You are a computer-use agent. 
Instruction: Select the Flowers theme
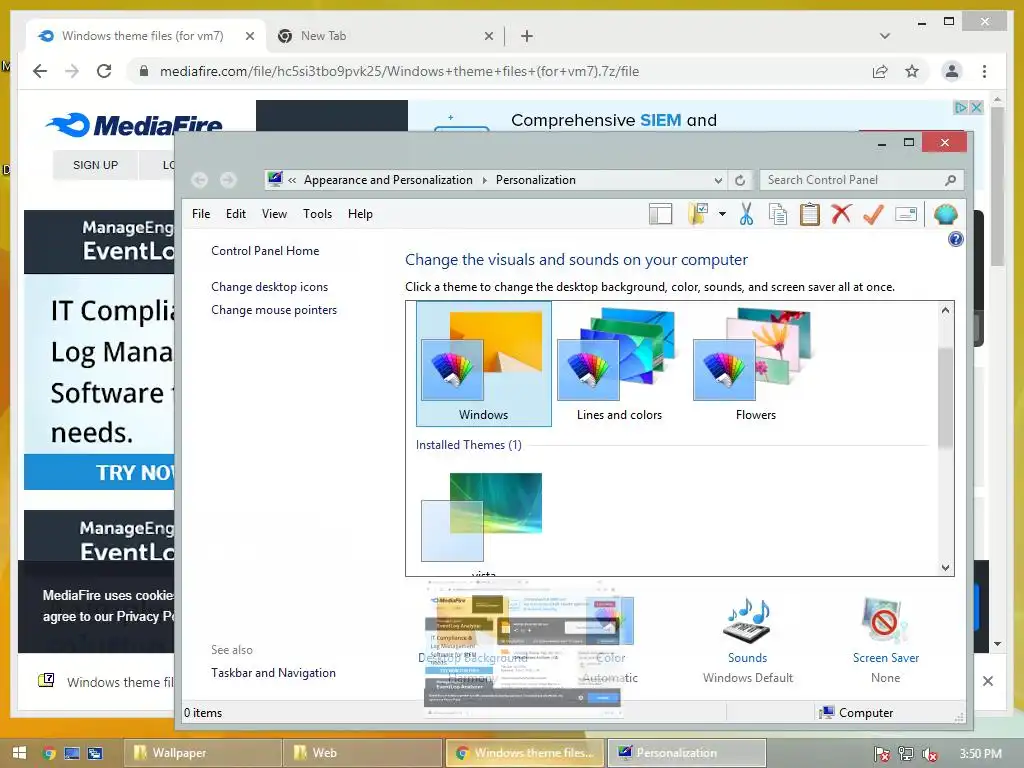click(756, 364)
